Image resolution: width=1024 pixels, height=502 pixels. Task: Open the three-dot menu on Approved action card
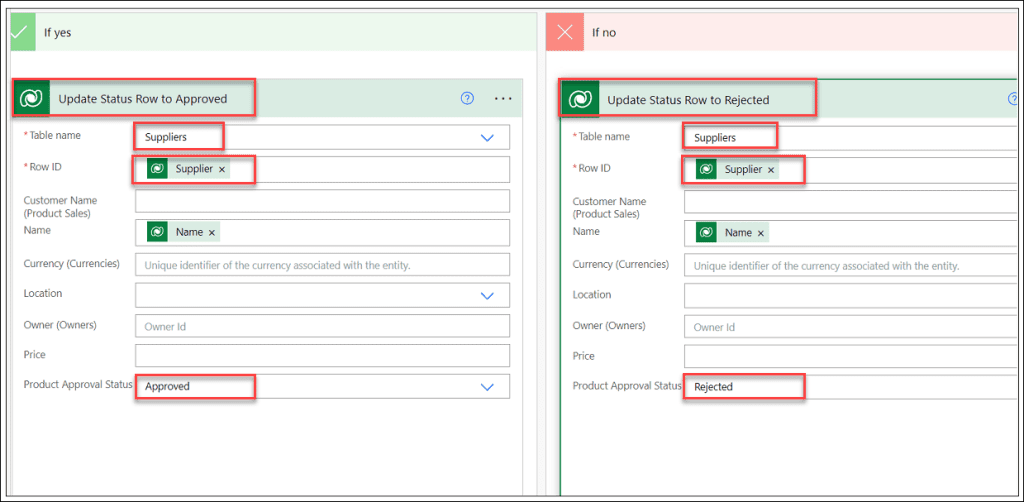point(504,99)
